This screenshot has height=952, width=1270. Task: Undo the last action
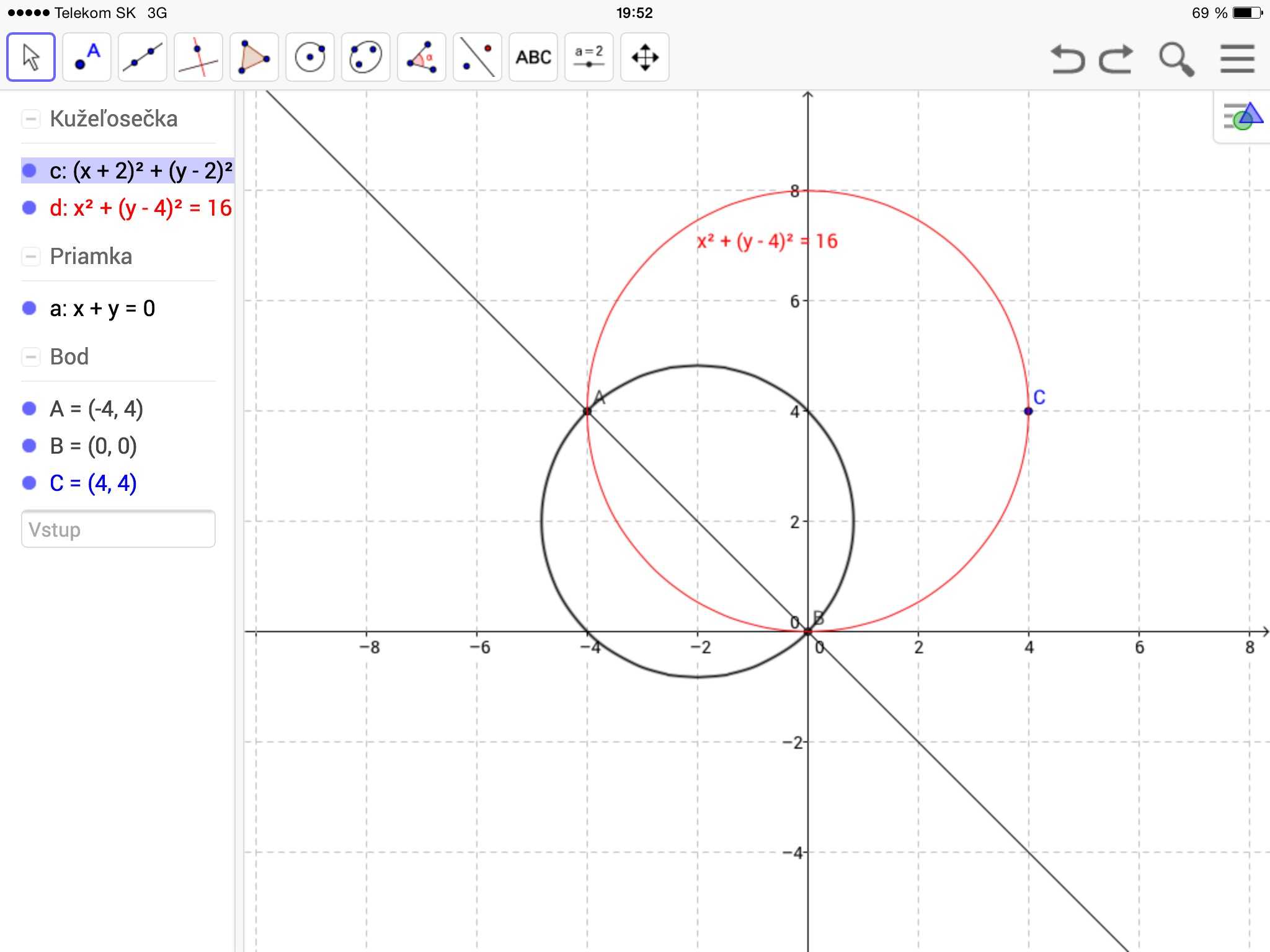click(x=1068, y=59)
